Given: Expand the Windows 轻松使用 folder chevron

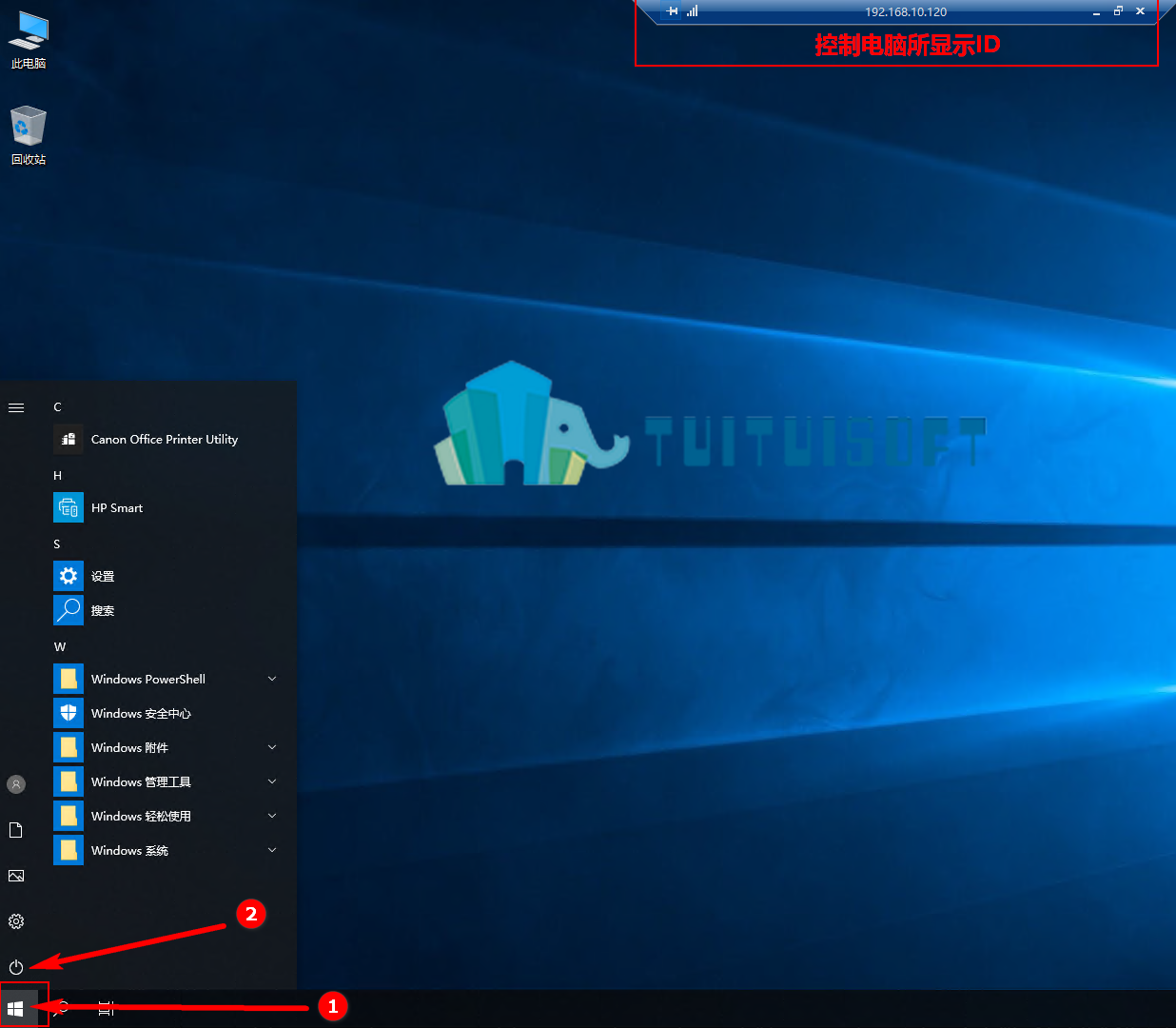Looking at the screenshot, I should tap(272, 816).
